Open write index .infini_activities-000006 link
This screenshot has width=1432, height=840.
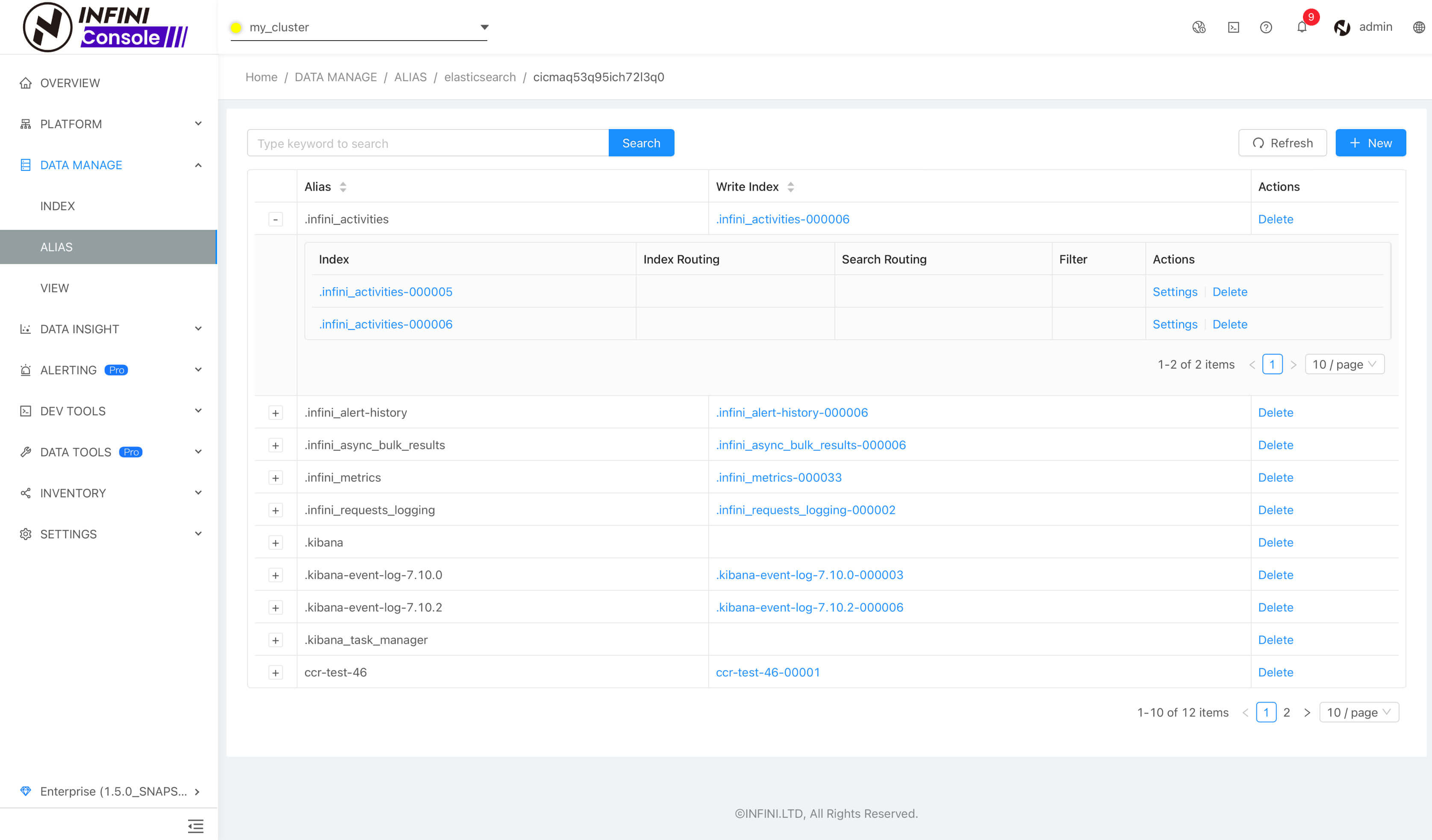(783, 219)
